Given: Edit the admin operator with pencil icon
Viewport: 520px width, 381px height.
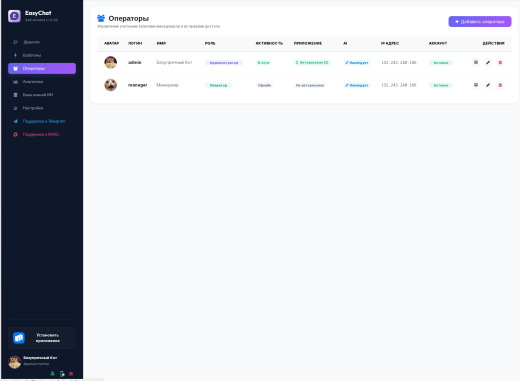Looking at the screenshot, I should tap(488, 62).
